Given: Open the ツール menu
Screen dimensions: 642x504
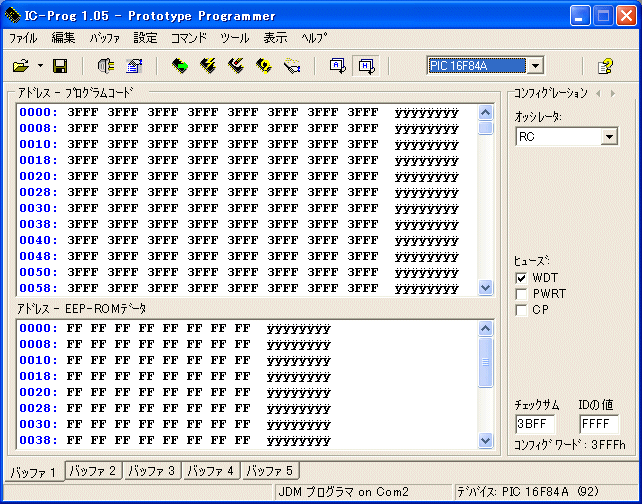Looking at the screenshot, I should [x=235, y=38].
